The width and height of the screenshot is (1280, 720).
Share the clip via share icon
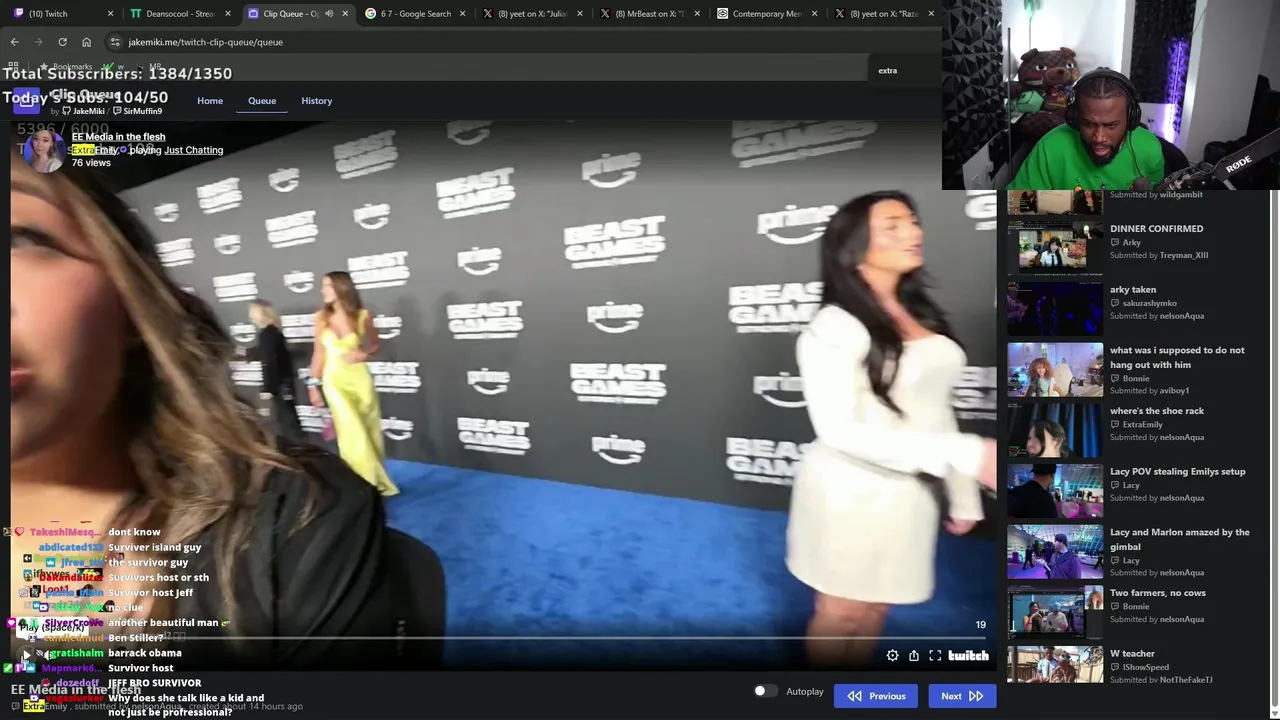(914, 656)
